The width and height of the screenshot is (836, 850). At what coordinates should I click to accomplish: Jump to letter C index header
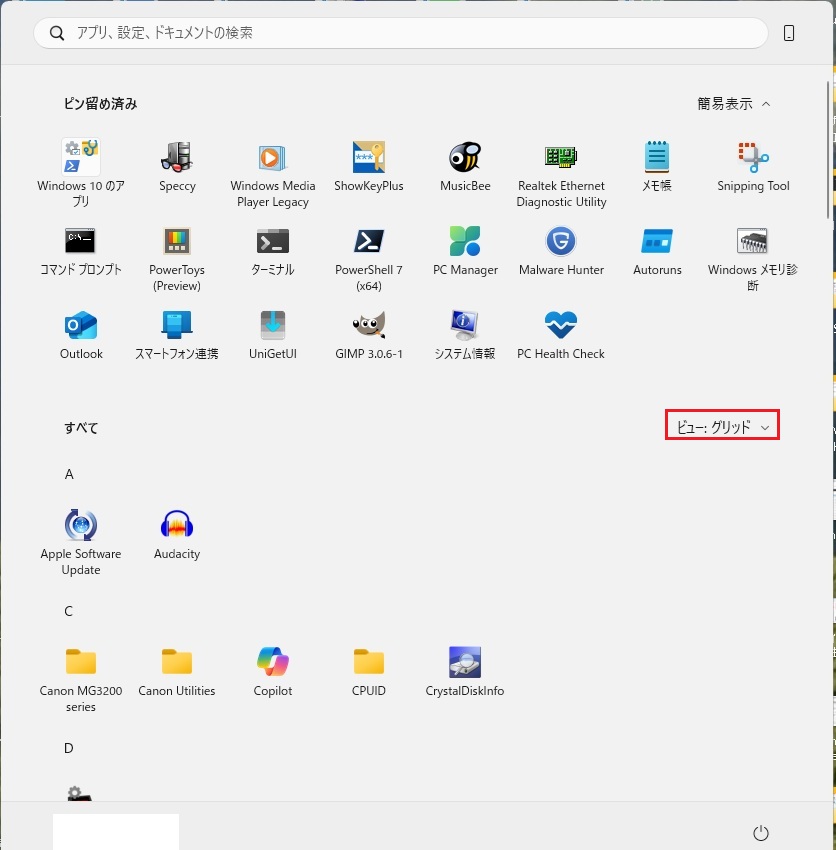(x=68, y=611)
